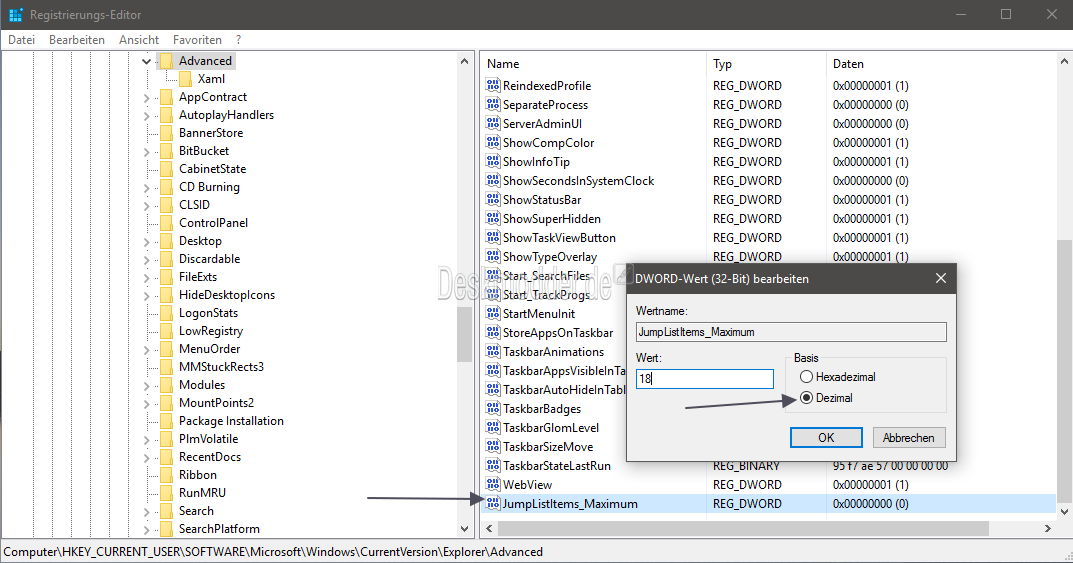Click the values pane horizontal scrollbar

coord(742,529)
